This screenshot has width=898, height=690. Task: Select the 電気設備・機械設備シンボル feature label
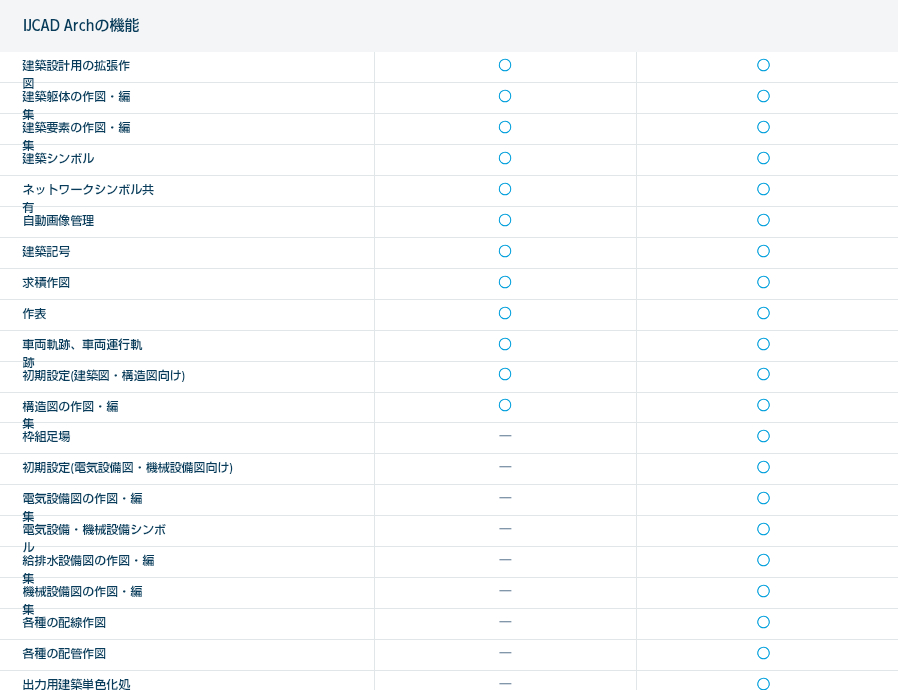coord(94,530)
